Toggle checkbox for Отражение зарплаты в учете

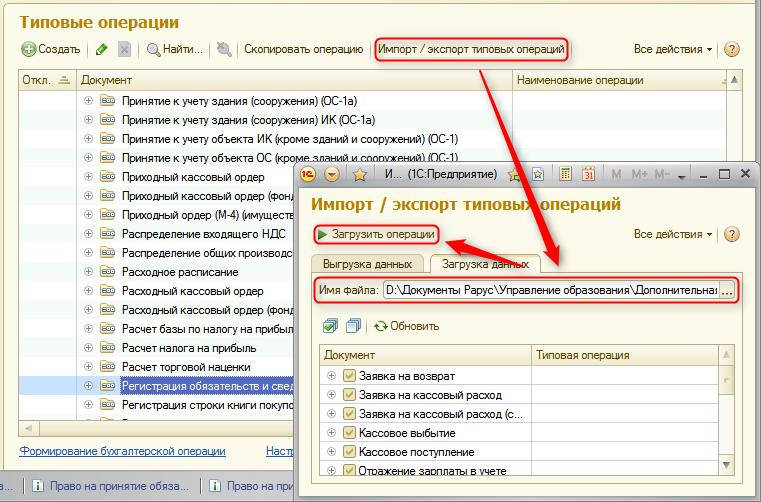click(x=349, y=470)
